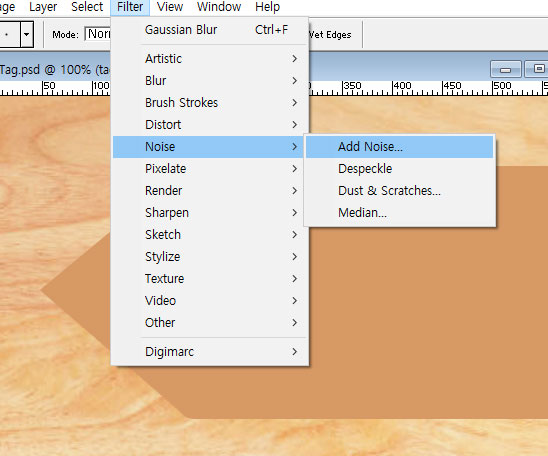Expand the Stylize filter submenu

point(210,257)
